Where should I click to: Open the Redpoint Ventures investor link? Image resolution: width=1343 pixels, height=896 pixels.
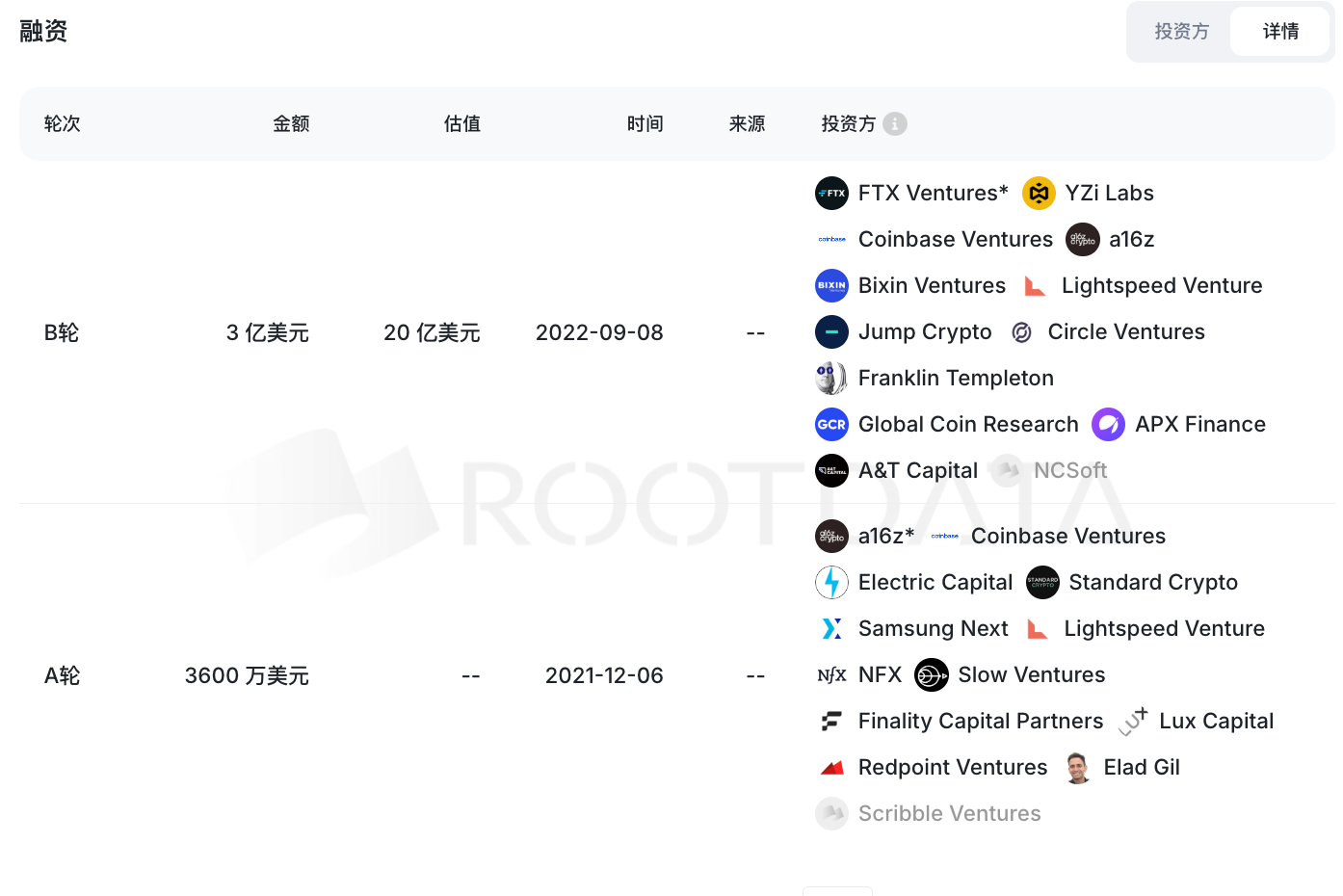click(952, 768)
